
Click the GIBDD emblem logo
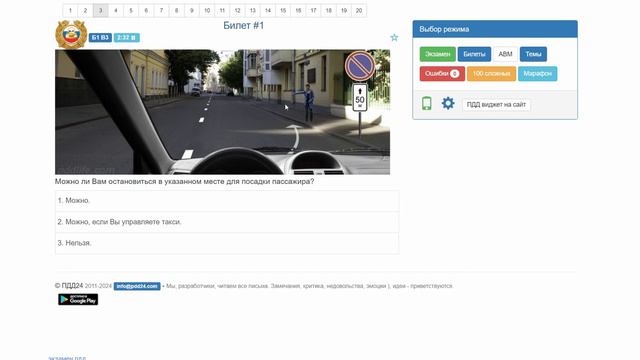point(71,34)
